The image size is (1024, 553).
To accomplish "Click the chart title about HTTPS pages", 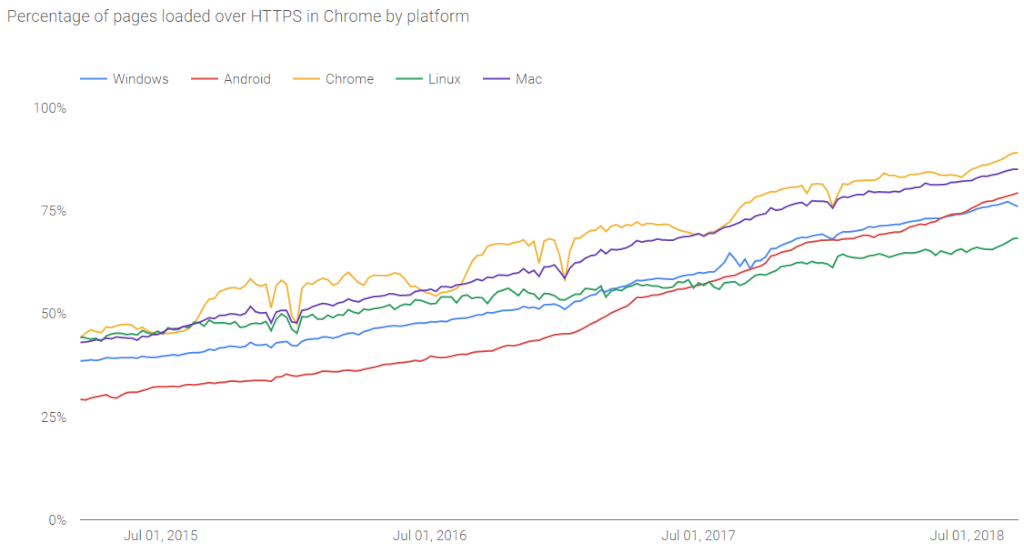I will (238, 16).
